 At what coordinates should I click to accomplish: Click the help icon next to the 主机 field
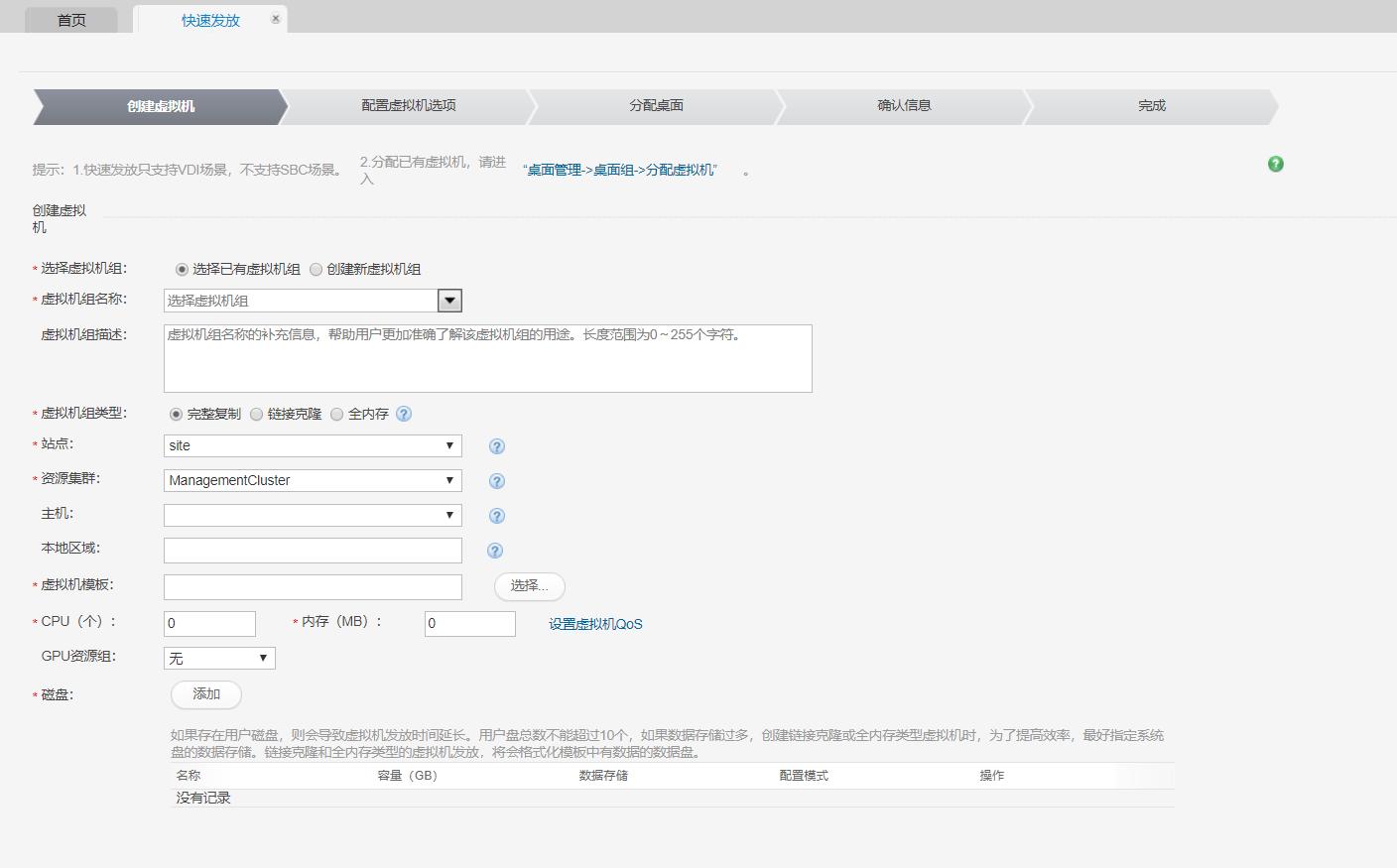click(497, 515)
